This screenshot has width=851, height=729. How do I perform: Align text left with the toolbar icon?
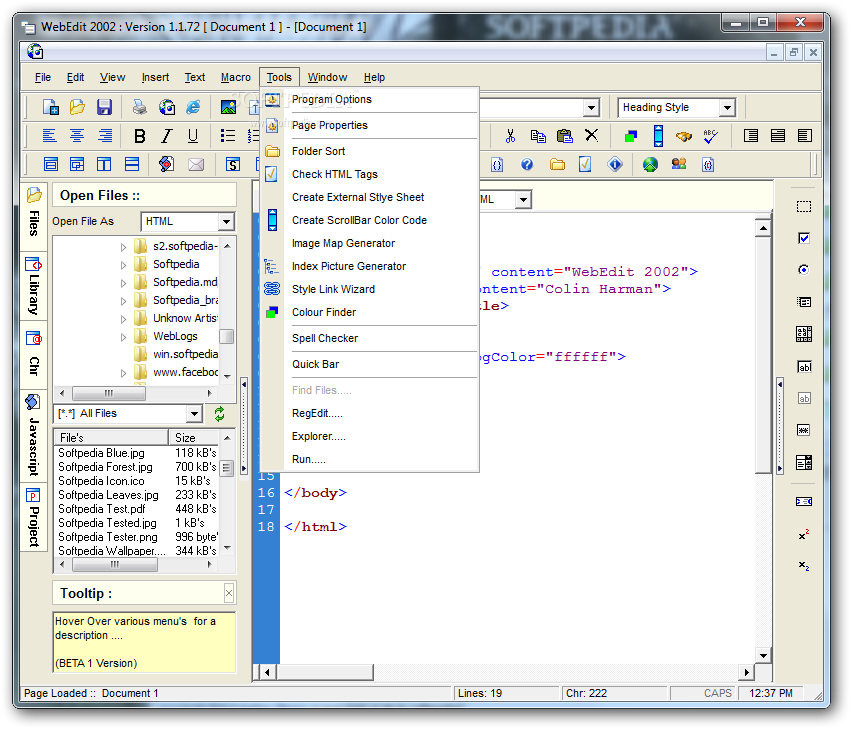coord(49,135)
